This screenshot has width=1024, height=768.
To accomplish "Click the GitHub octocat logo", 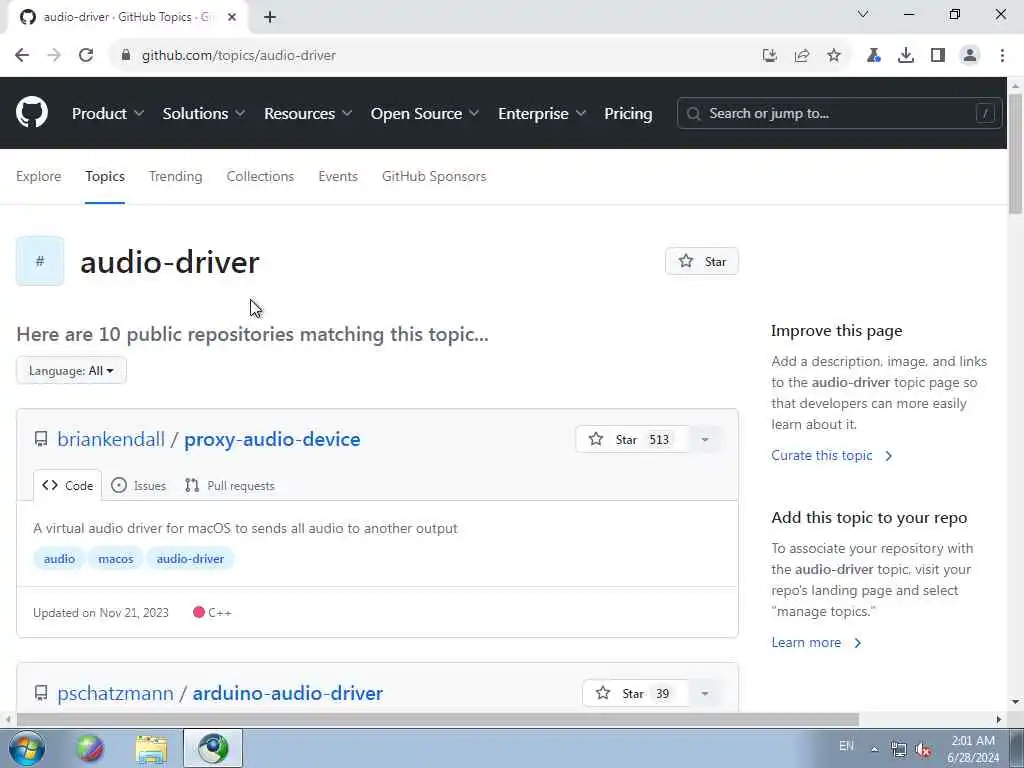I will click(x=31, y=112).
